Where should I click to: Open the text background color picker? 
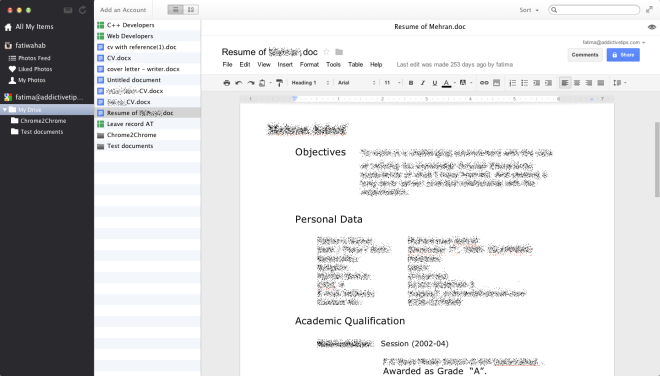(463, 83)
